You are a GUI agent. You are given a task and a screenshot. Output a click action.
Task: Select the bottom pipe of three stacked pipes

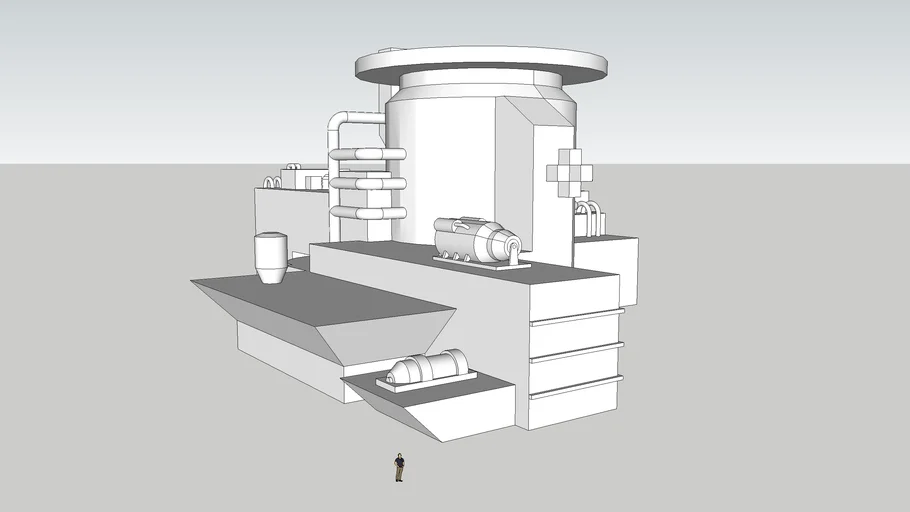point(368,213)
